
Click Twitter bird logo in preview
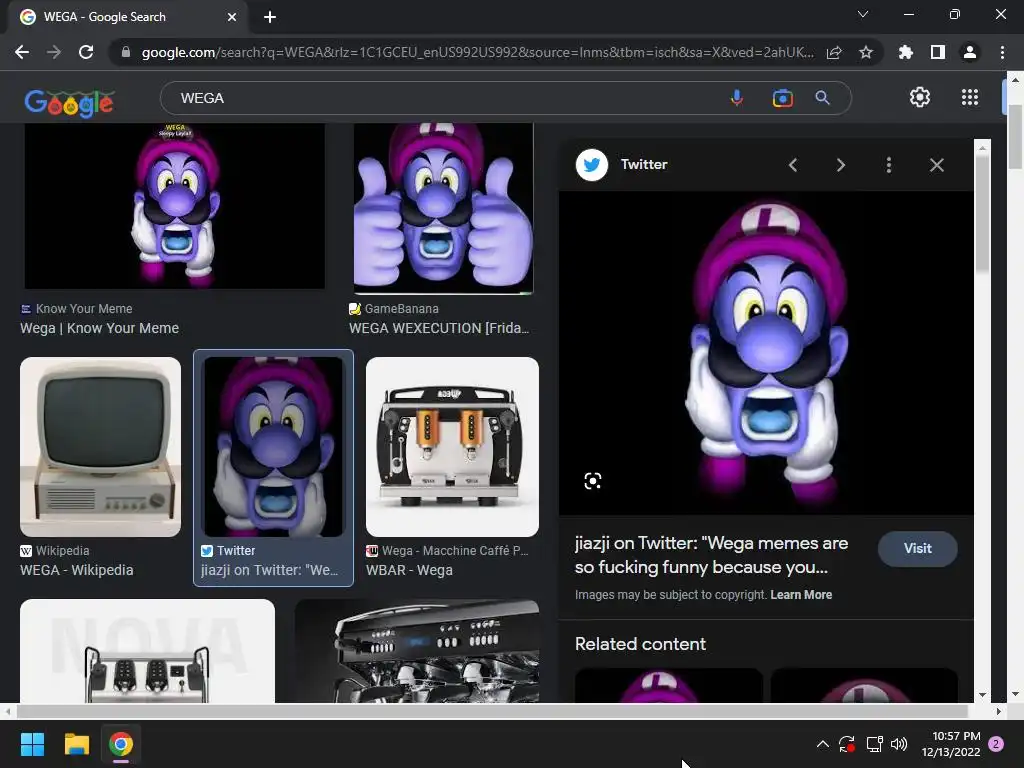point(592,165)
